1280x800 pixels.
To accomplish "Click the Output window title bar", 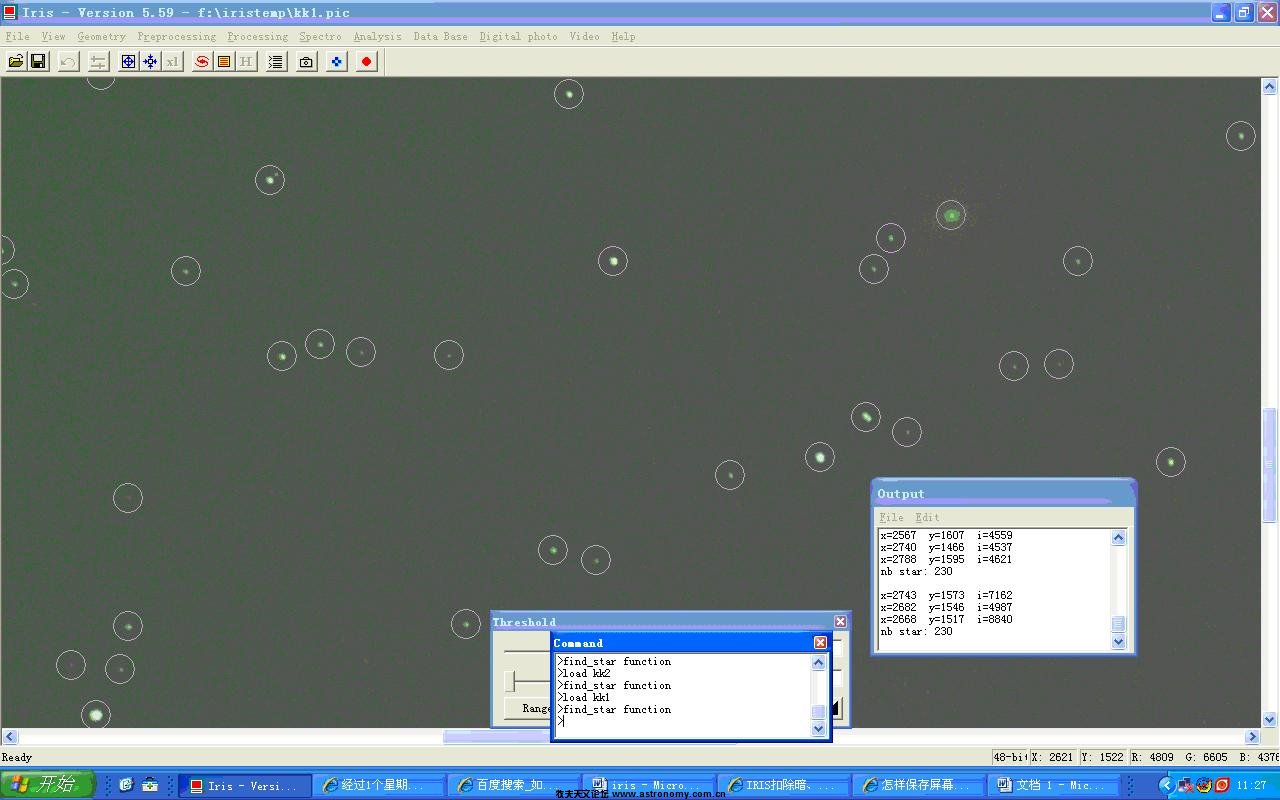I will [1003, 493].
